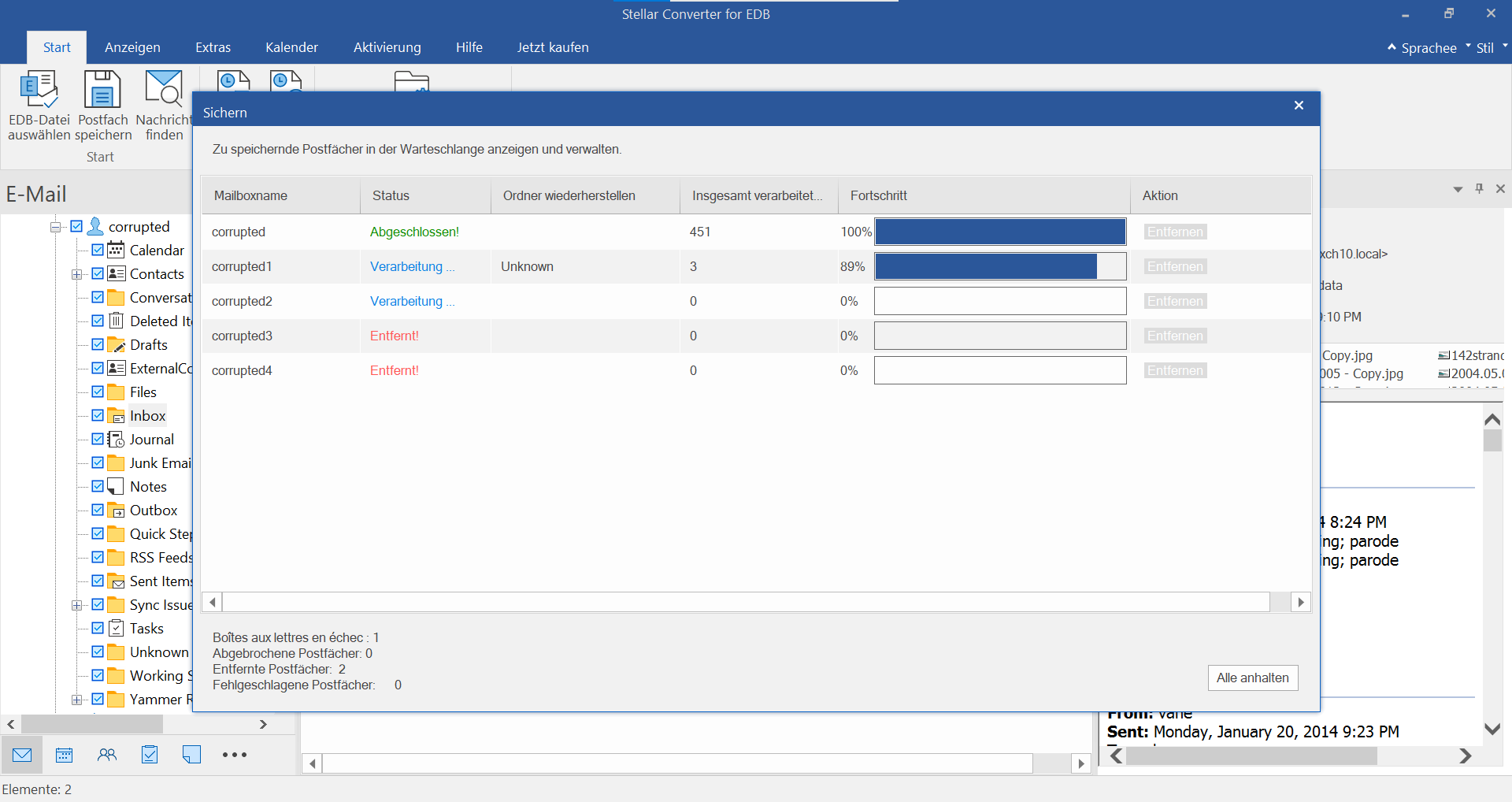Image resolution: width=1512 pixels, height=802 pixels.
Task: Open the Nachricht finden tool
Action: point(164,89)
